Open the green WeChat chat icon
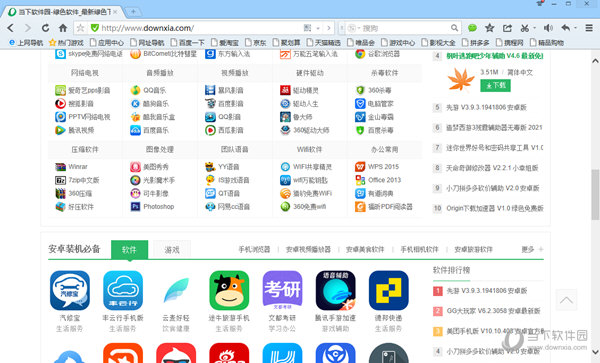The height and width of the screenshot is (363, 600). tap(472, 28)
